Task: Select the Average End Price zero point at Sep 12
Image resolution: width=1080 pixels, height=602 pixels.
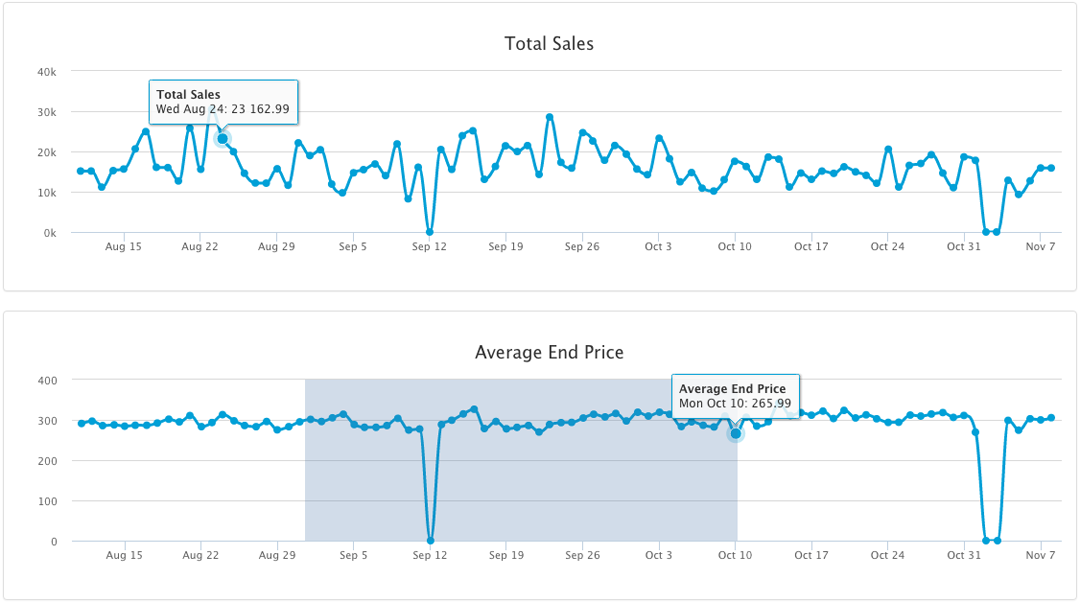Action: pos(430,540)
